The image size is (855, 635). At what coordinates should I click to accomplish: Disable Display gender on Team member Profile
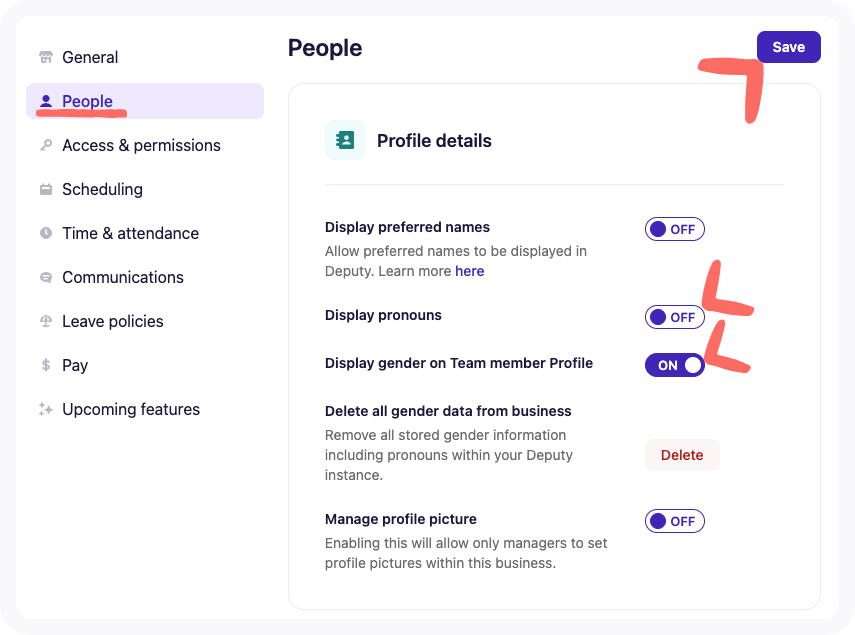coord(674,365)
